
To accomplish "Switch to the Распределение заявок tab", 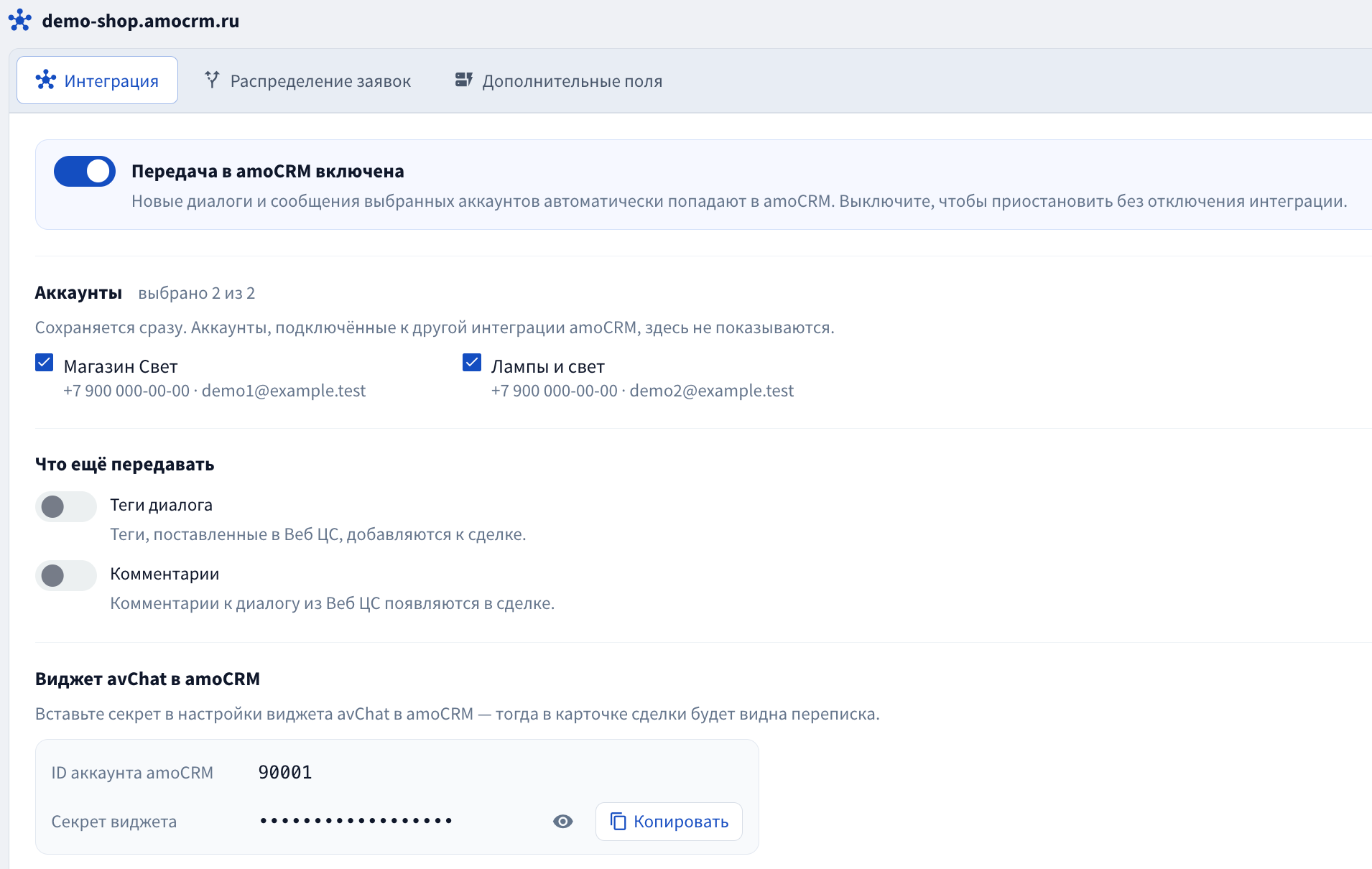I will coord(307,80).
